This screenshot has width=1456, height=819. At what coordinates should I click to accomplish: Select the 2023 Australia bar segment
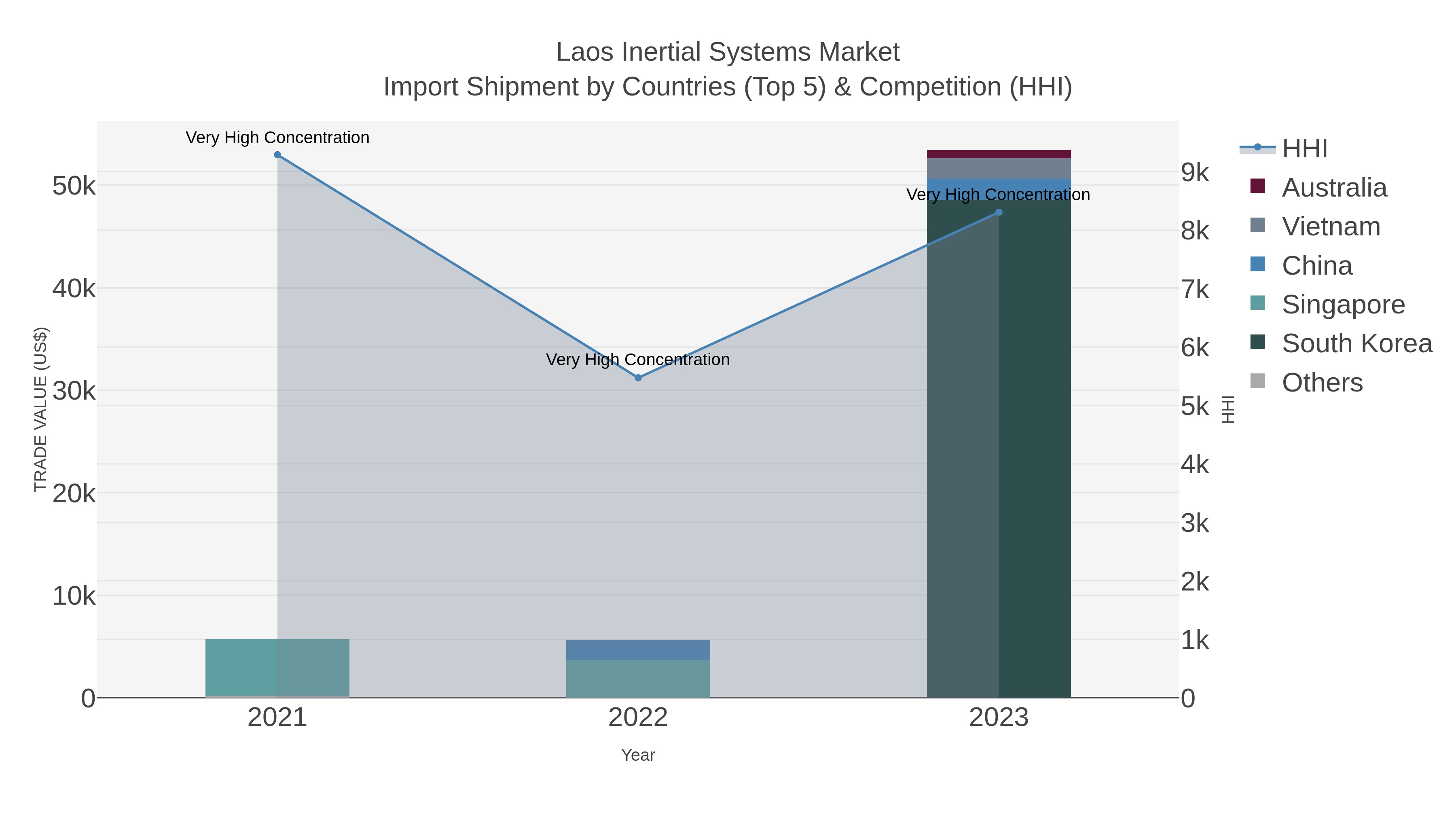(999, 154)
